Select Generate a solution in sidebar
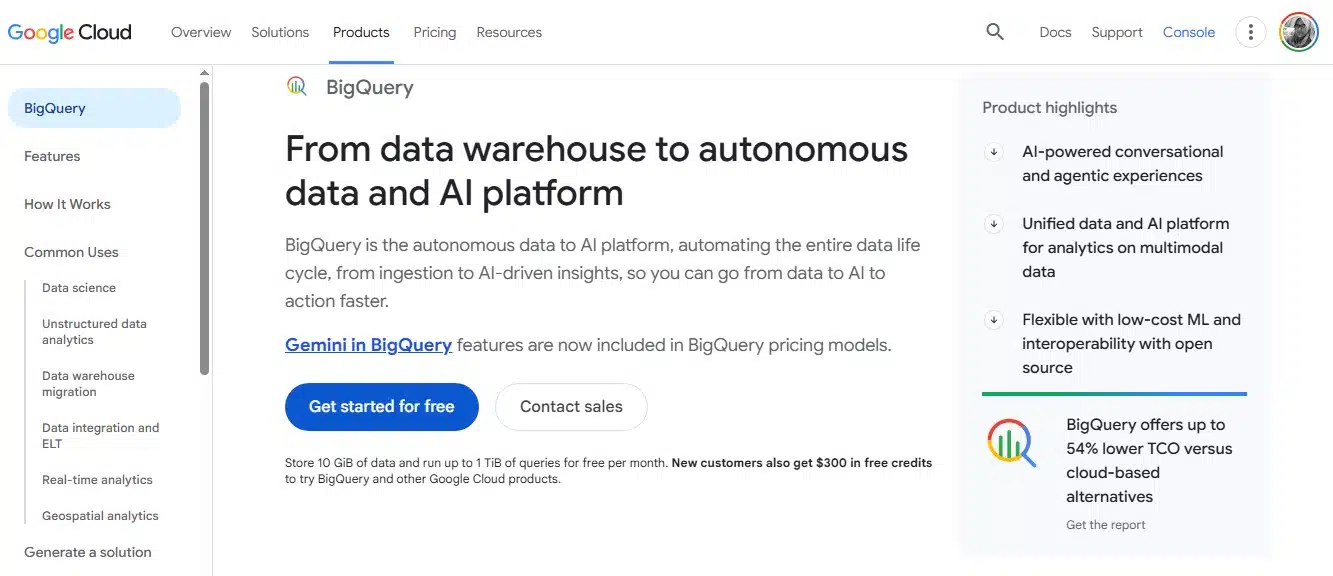This screenshot has width=1333, height=576. click(x=88, y=552)
